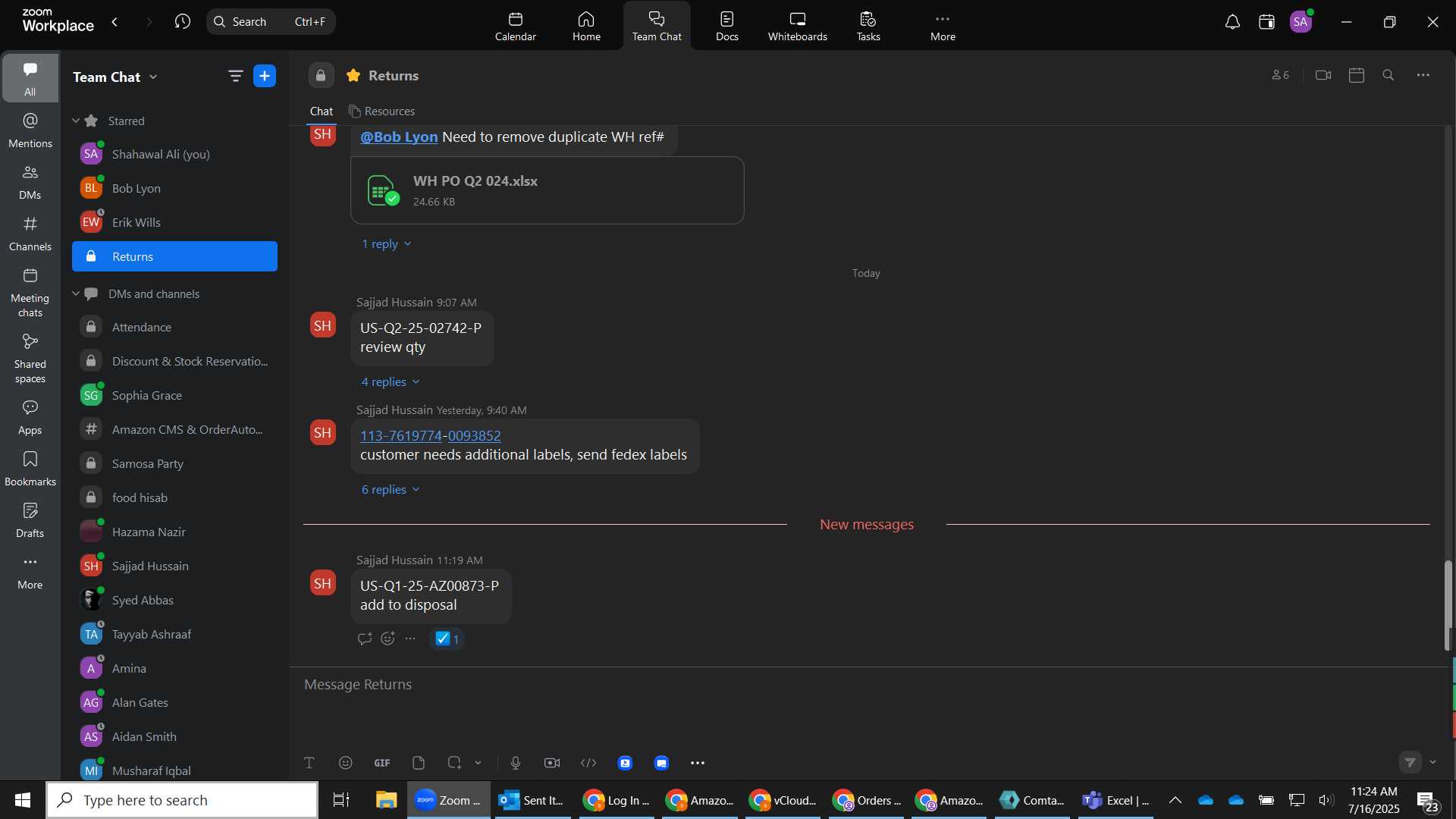Switch to the Docs tab
This screenshot has height=819, width=1456.
pyautogui.click(x=726, y=26)
